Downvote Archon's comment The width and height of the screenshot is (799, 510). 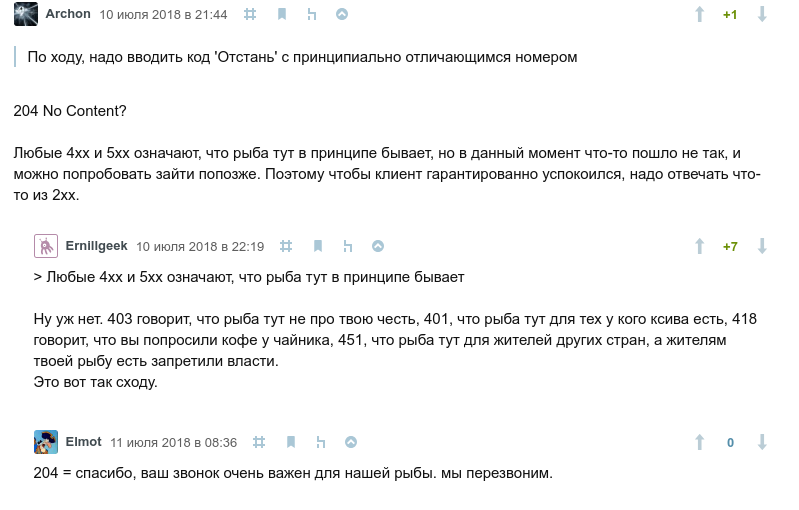point(762,14)
